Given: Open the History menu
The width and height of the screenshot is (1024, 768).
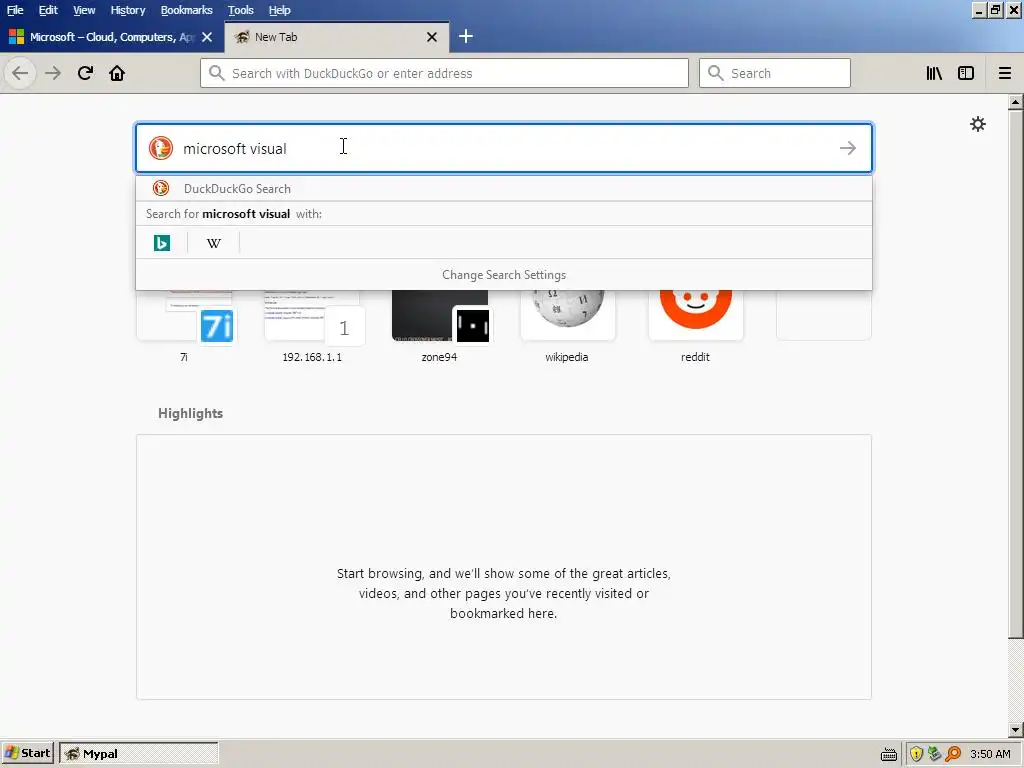Looking at the screenshot, I should pos(127,10).
